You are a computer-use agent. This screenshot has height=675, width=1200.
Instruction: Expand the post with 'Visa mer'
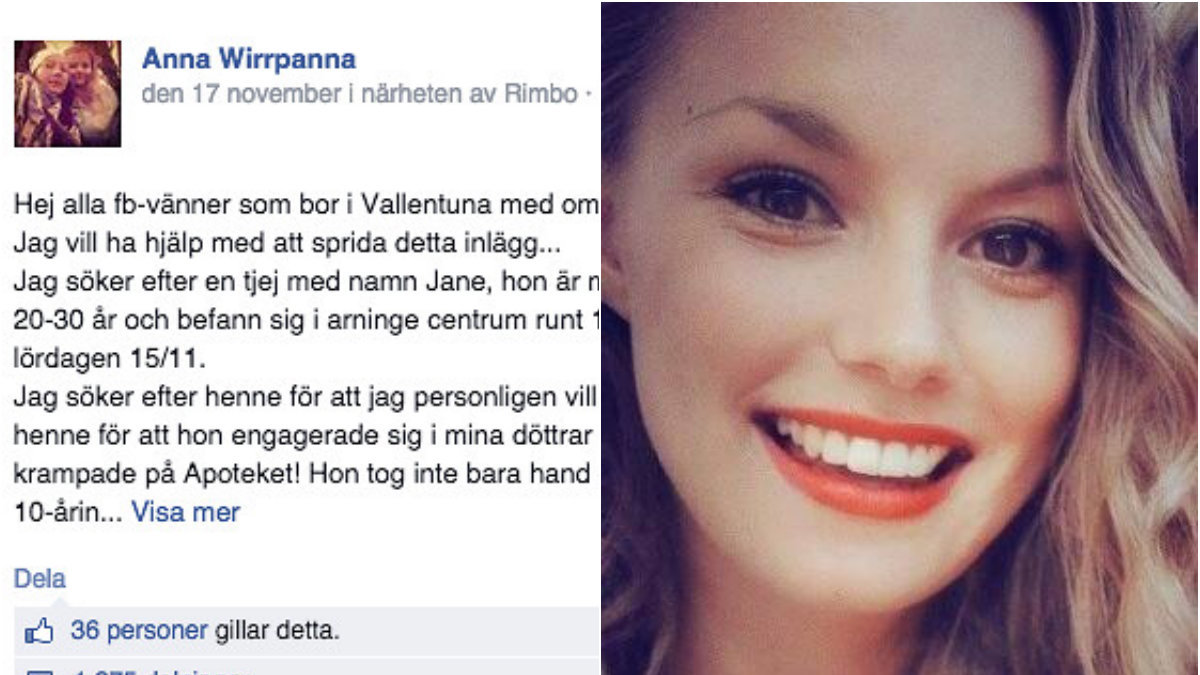click(x=186, y=512)
